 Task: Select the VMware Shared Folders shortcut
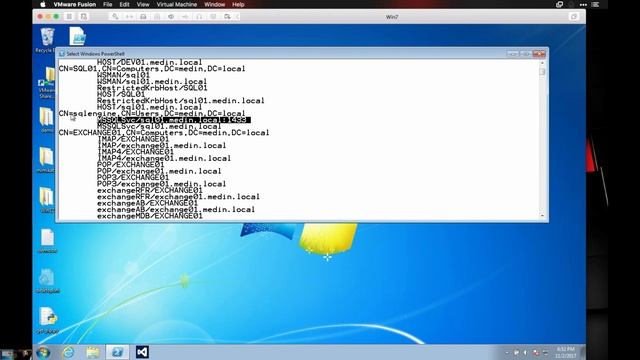[47, 83]
